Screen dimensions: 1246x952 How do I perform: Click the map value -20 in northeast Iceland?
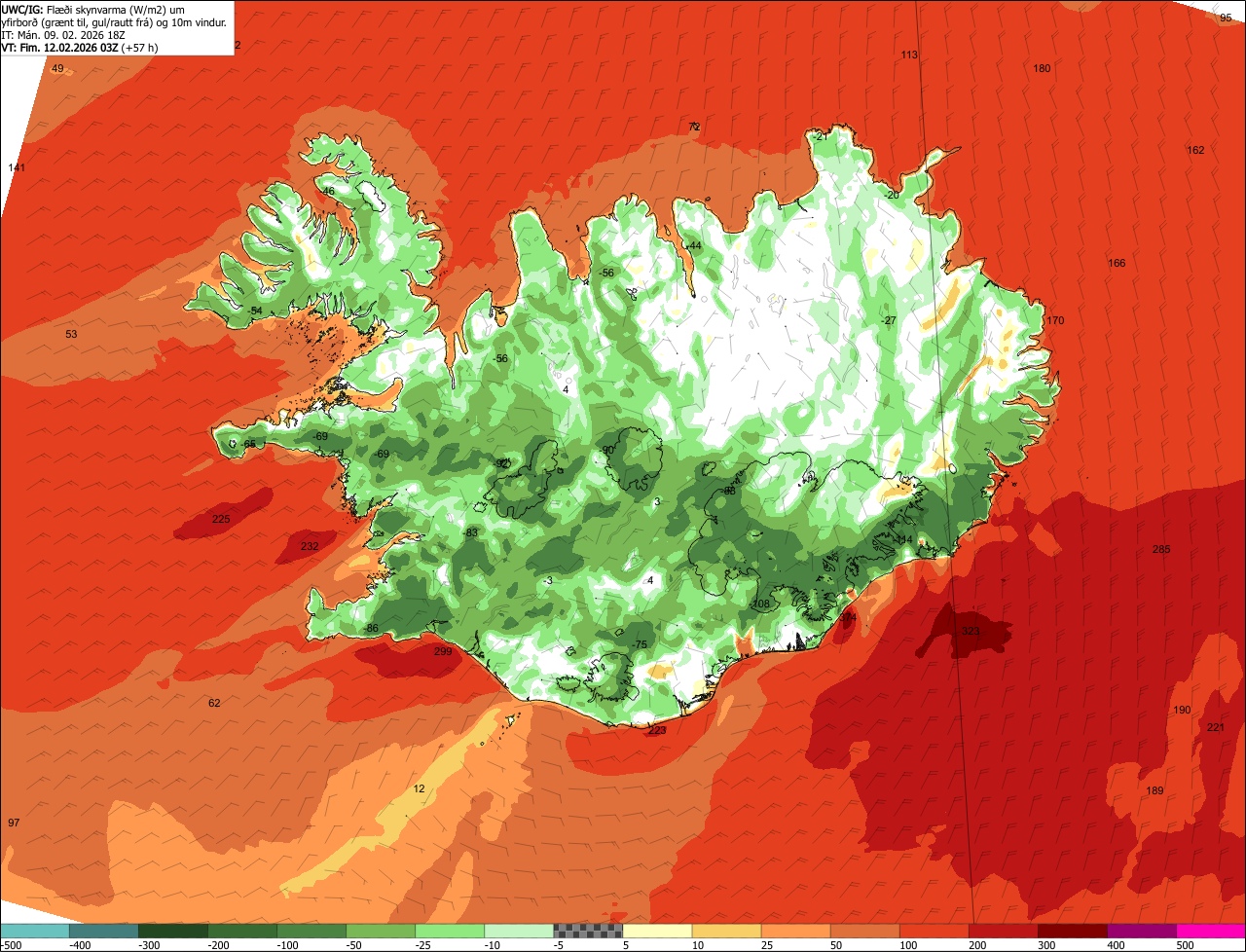point(893,195)
